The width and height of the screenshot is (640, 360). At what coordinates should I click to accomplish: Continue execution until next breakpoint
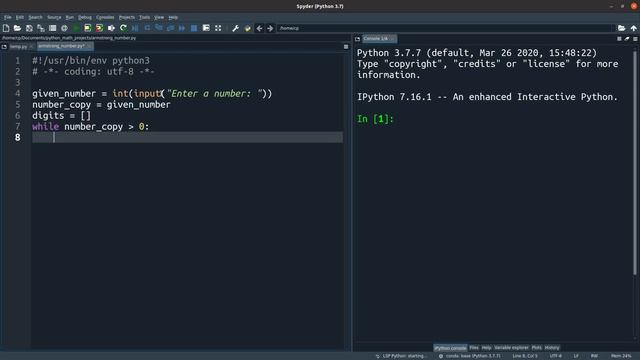[182, 28]
